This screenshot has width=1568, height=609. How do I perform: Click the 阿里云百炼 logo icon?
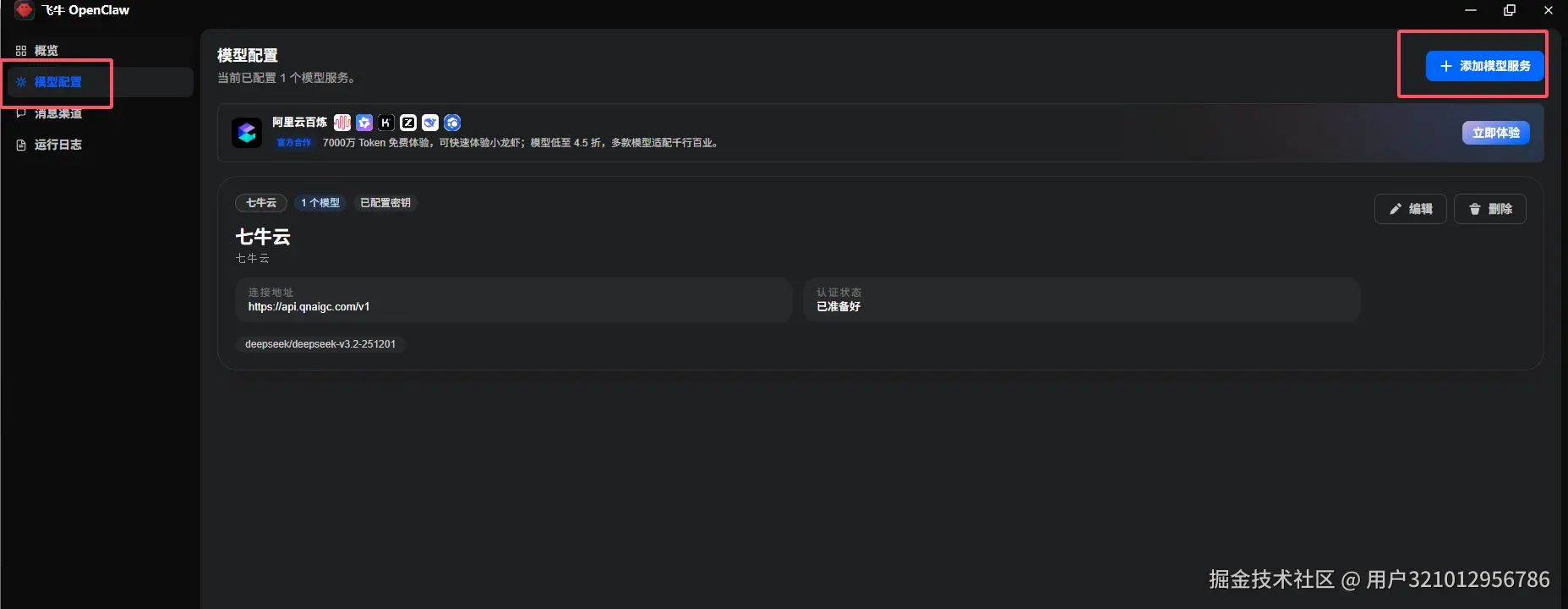[x=247, y=133]
